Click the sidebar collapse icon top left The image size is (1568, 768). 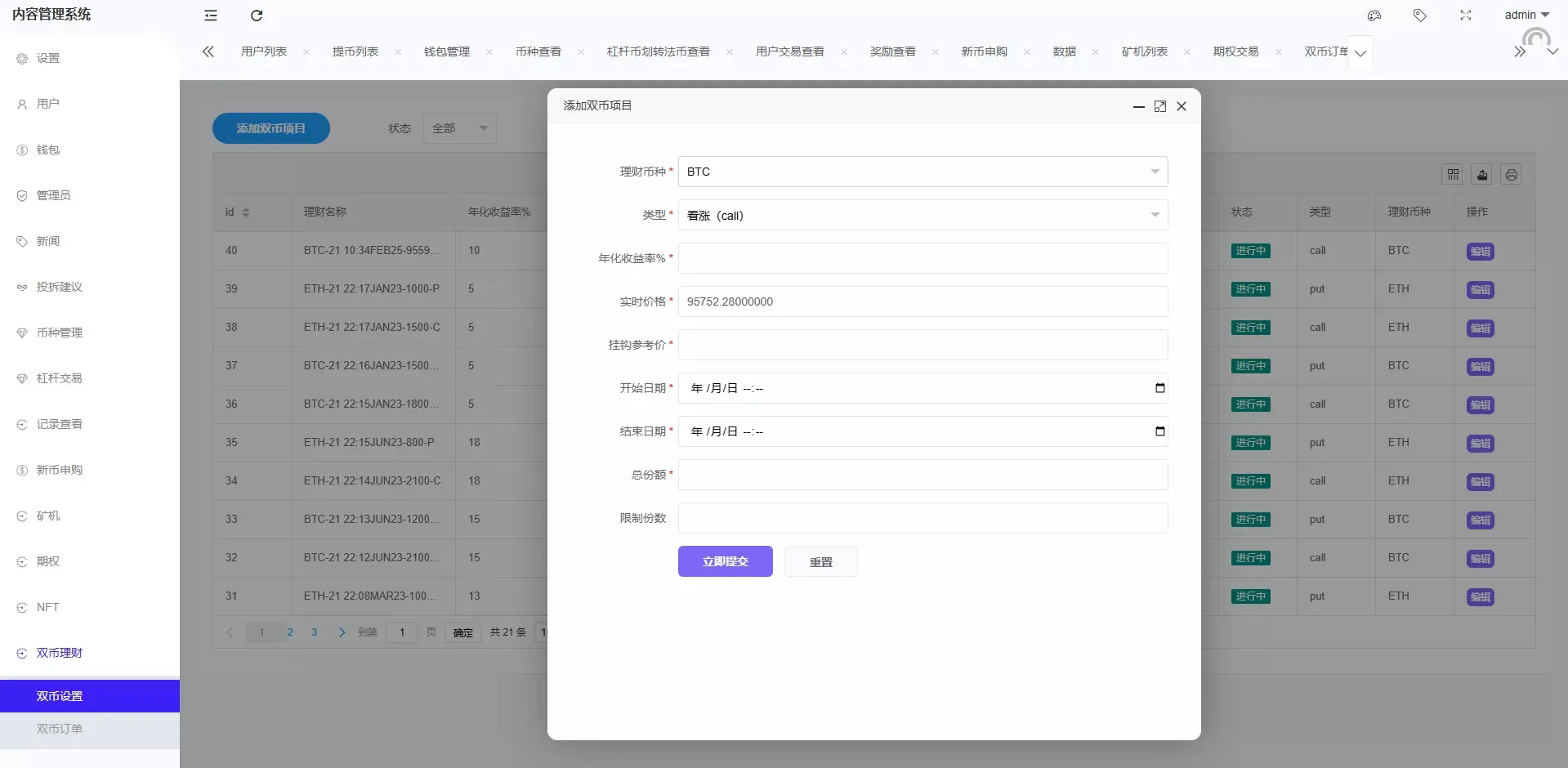click(211, 16)
